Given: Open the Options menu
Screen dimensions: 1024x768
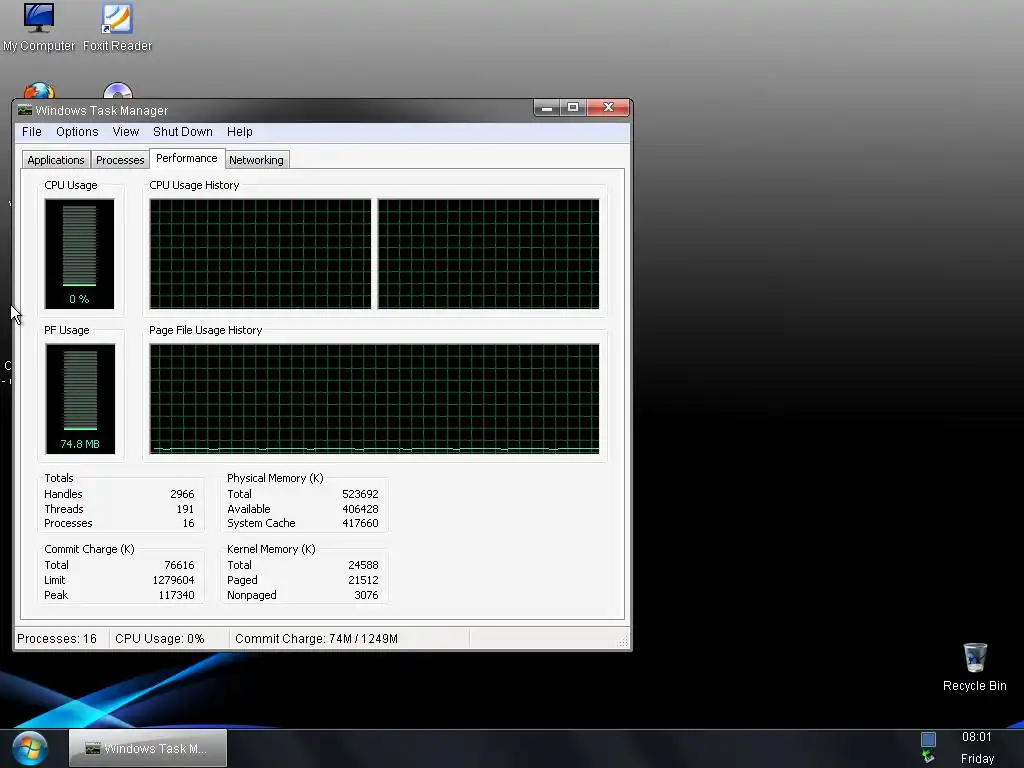Looking at the screenshot, I should 77,132.
